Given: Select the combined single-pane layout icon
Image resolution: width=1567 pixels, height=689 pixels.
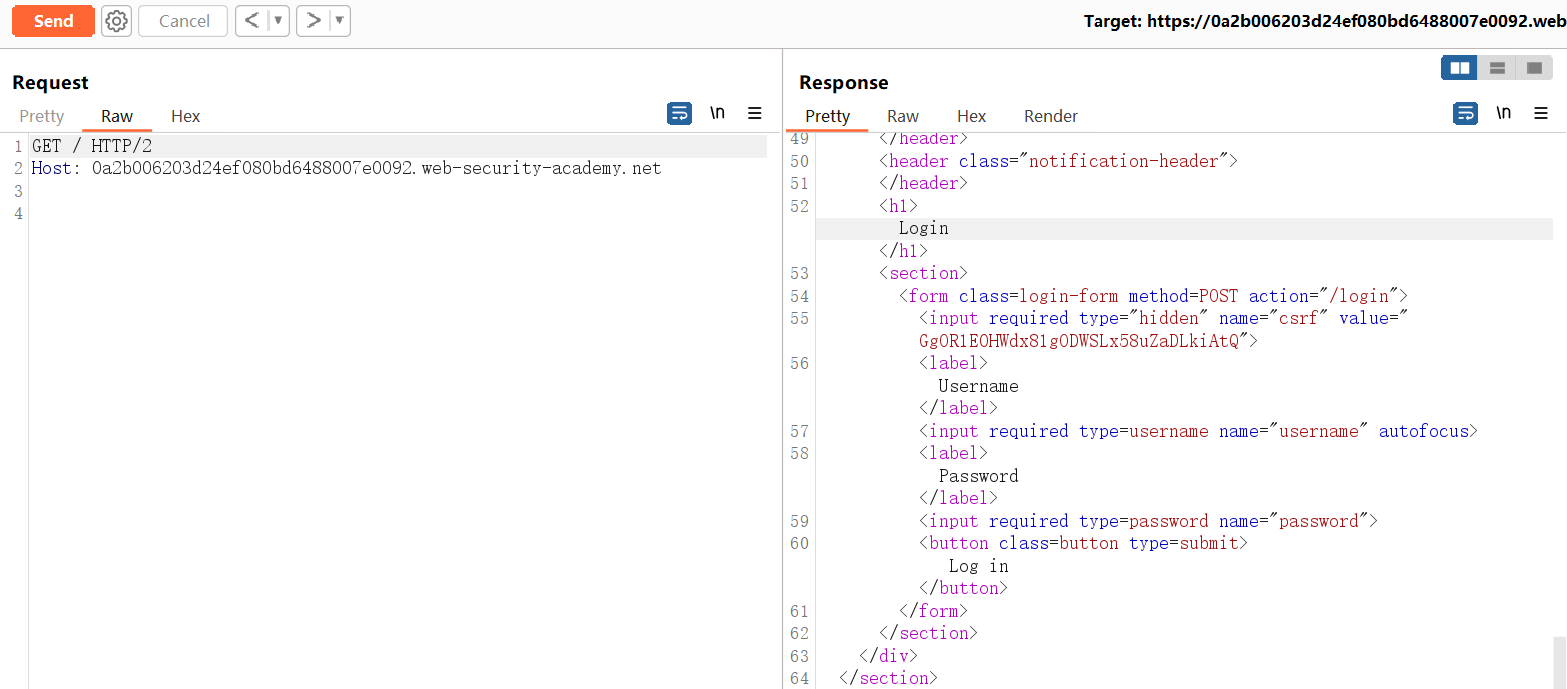Looking at the screenshot, I should tap(1534, 68).
